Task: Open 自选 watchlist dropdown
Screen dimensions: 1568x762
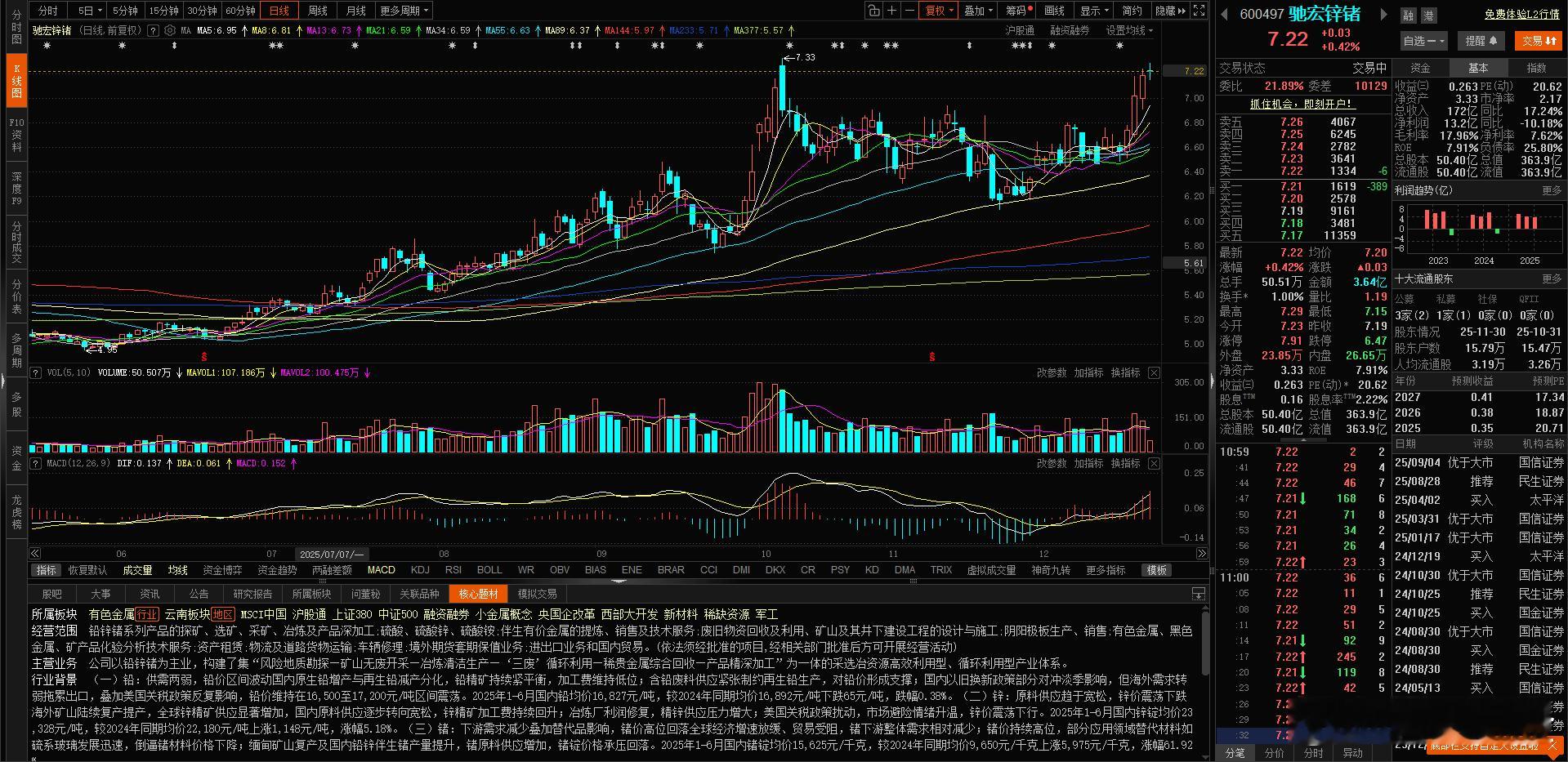Action: tap(1423, 40)
